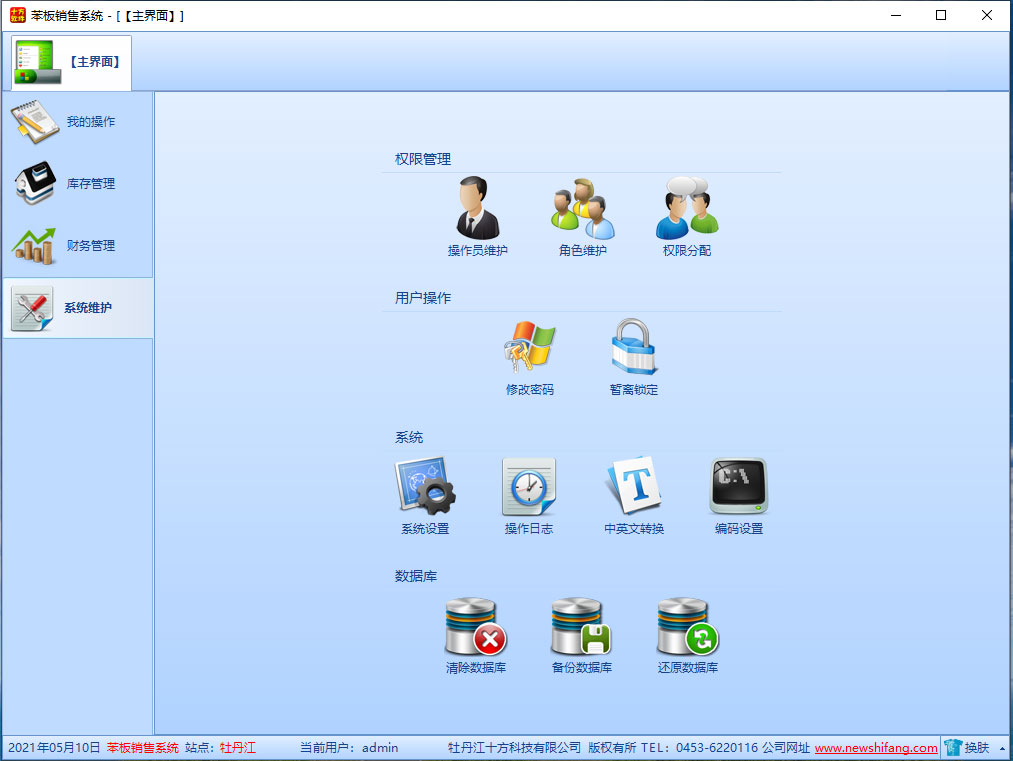Click the 备份数据库 backup database icon
Image resolution: width=1013 pixels, height=761 pixels.
pyautogui.click(x=582, y=626)
